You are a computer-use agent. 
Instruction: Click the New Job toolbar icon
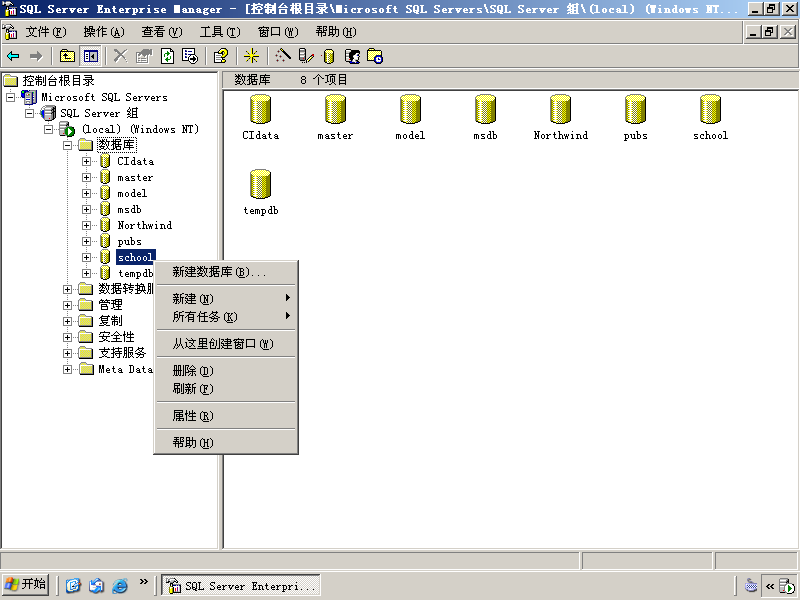[375, 56]
